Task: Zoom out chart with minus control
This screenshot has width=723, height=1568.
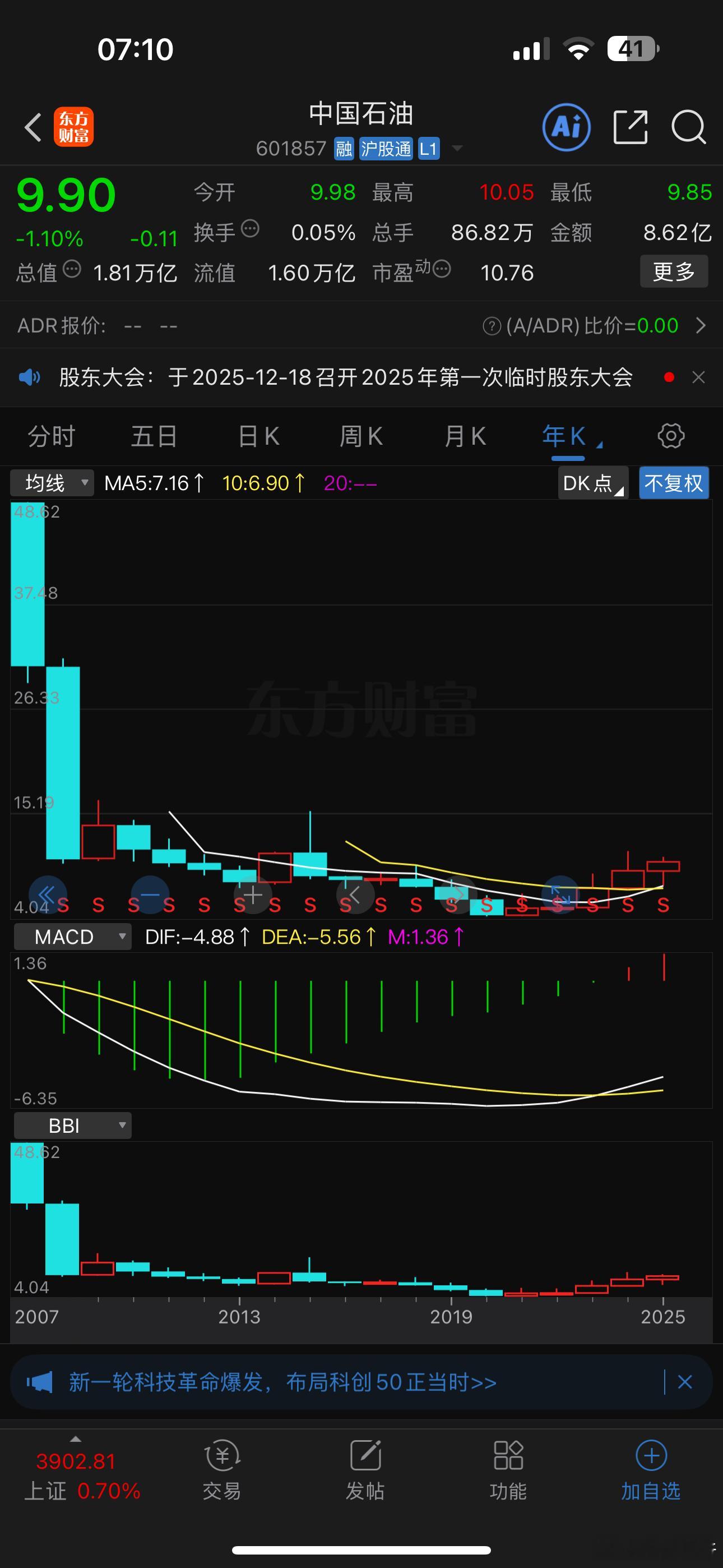Action: tap(150, 894)
